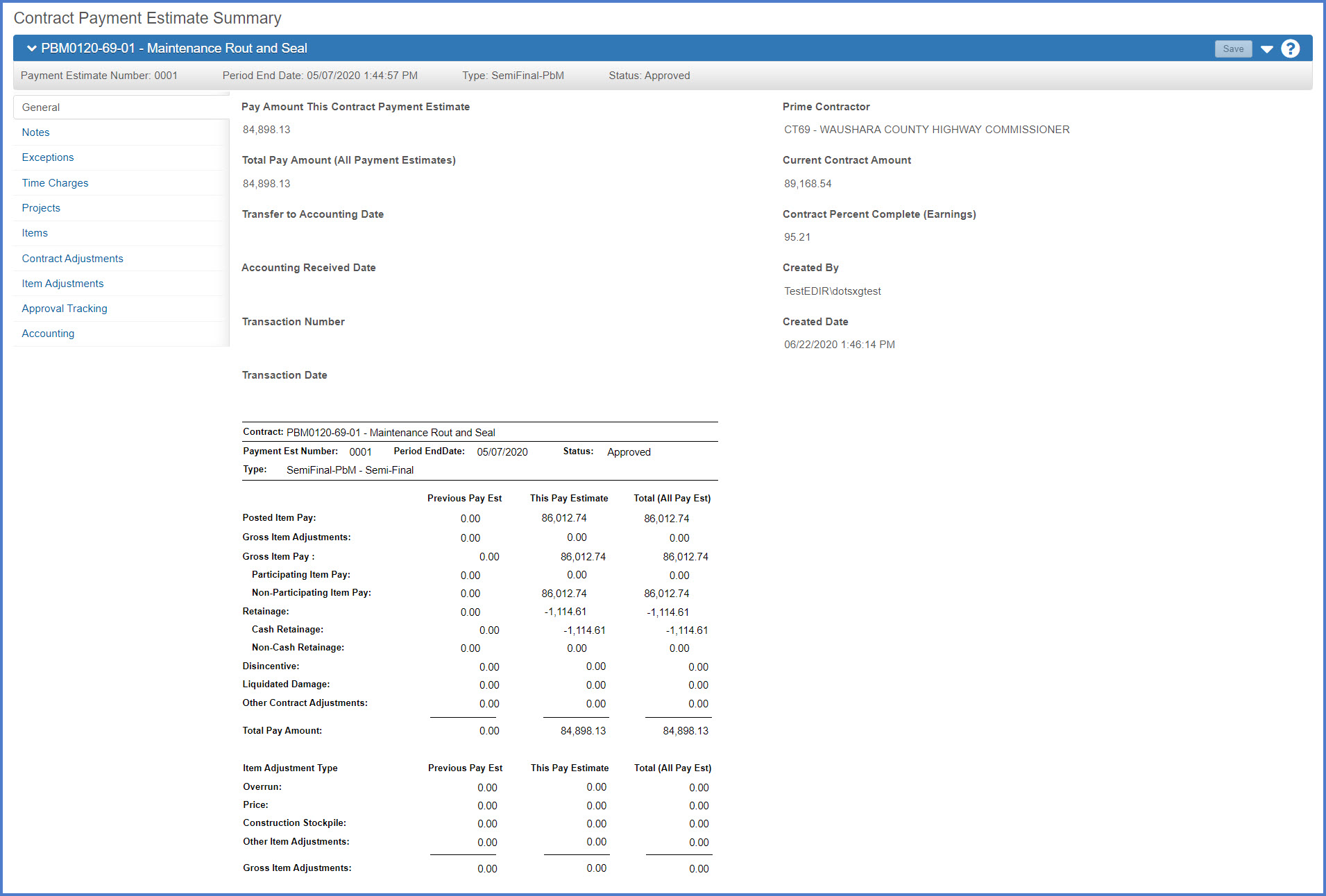The width and height of the screenshot is (1326, 896).
Task: Click the Cash Retainage row label
Action: pos(287,630)
